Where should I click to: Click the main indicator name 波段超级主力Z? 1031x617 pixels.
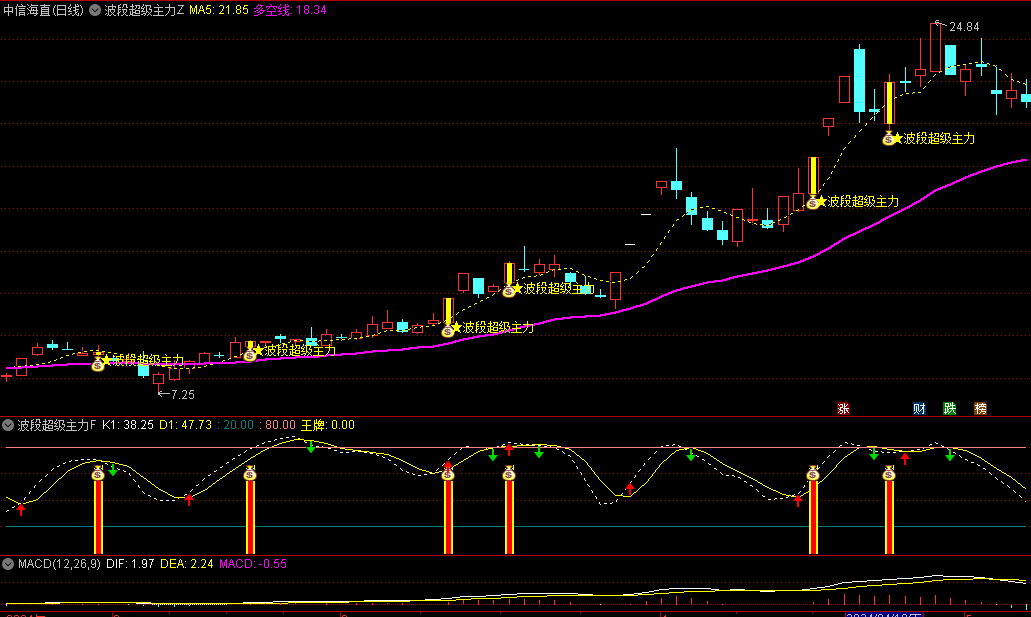[x=144, y=10]
